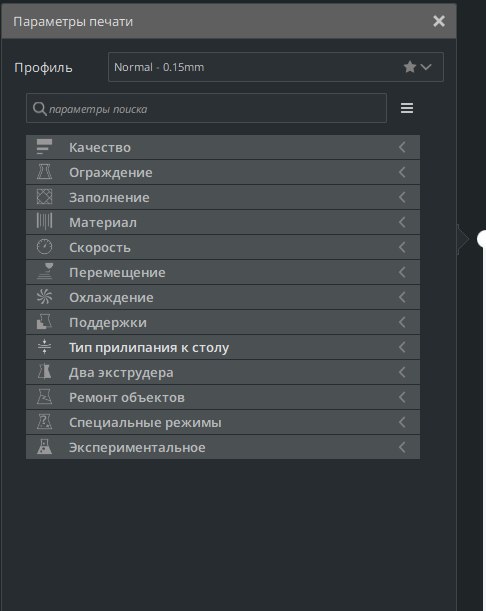The image size is (486, 611).
Task: Click the Заполнение category icon
Action: click(44, 197)
